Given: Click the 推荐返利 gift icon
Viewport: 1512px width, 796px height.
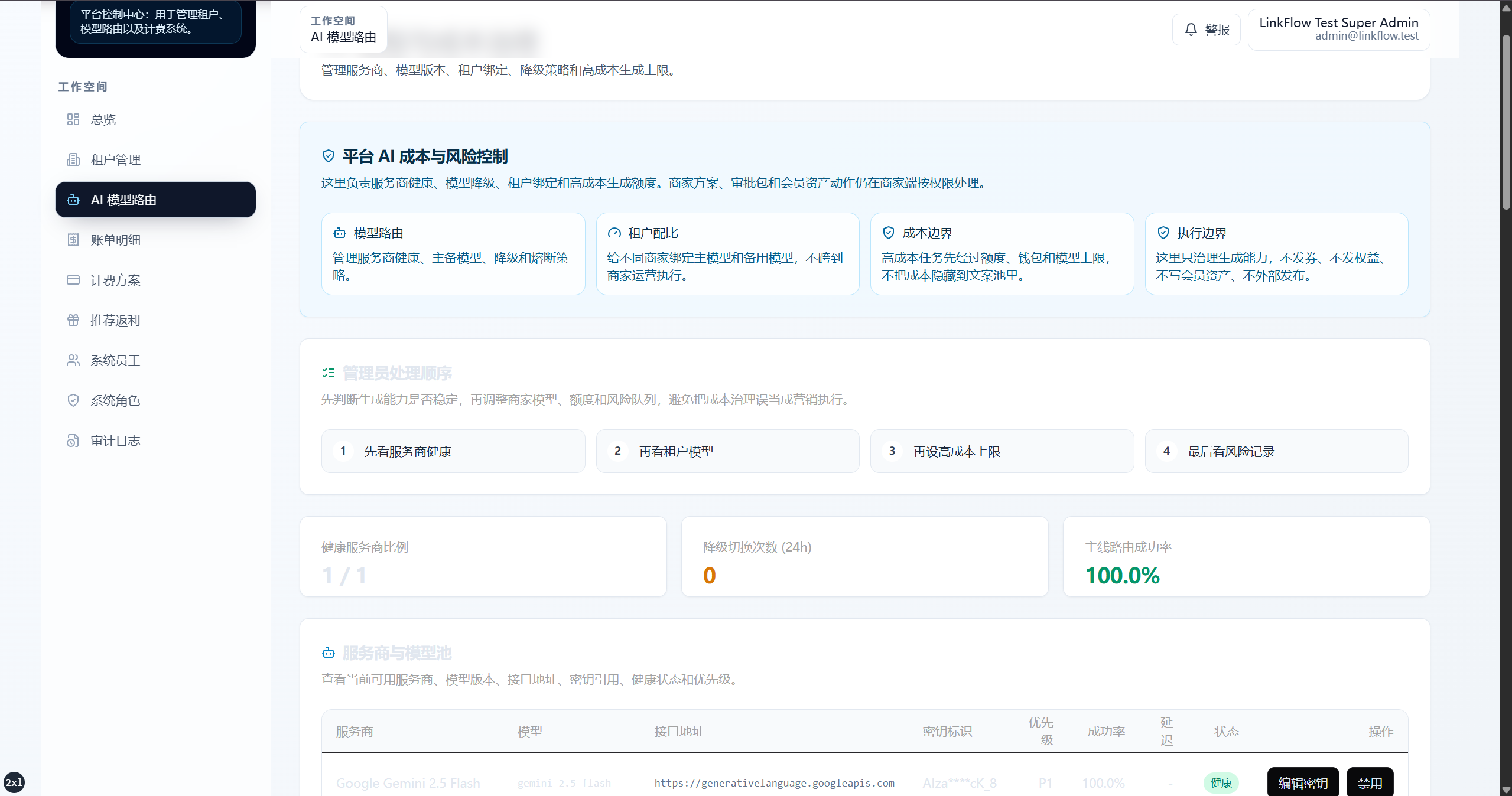Looking at the screenshot, I should point(73,321).
